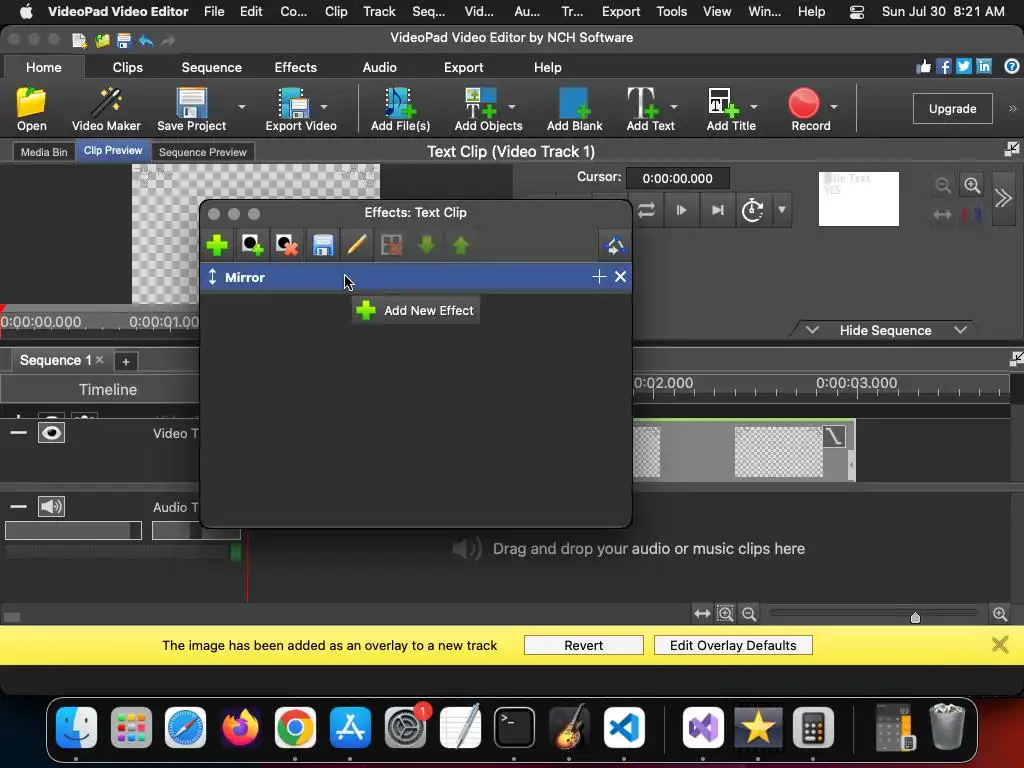1024x768 pixels.
Task: Click the Add File(s) icon
Action: 400,103
